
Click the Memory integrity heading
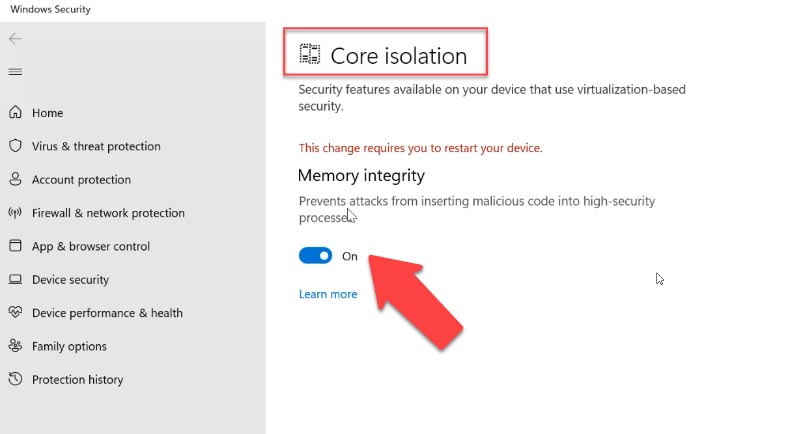click(x=361, y=175)
